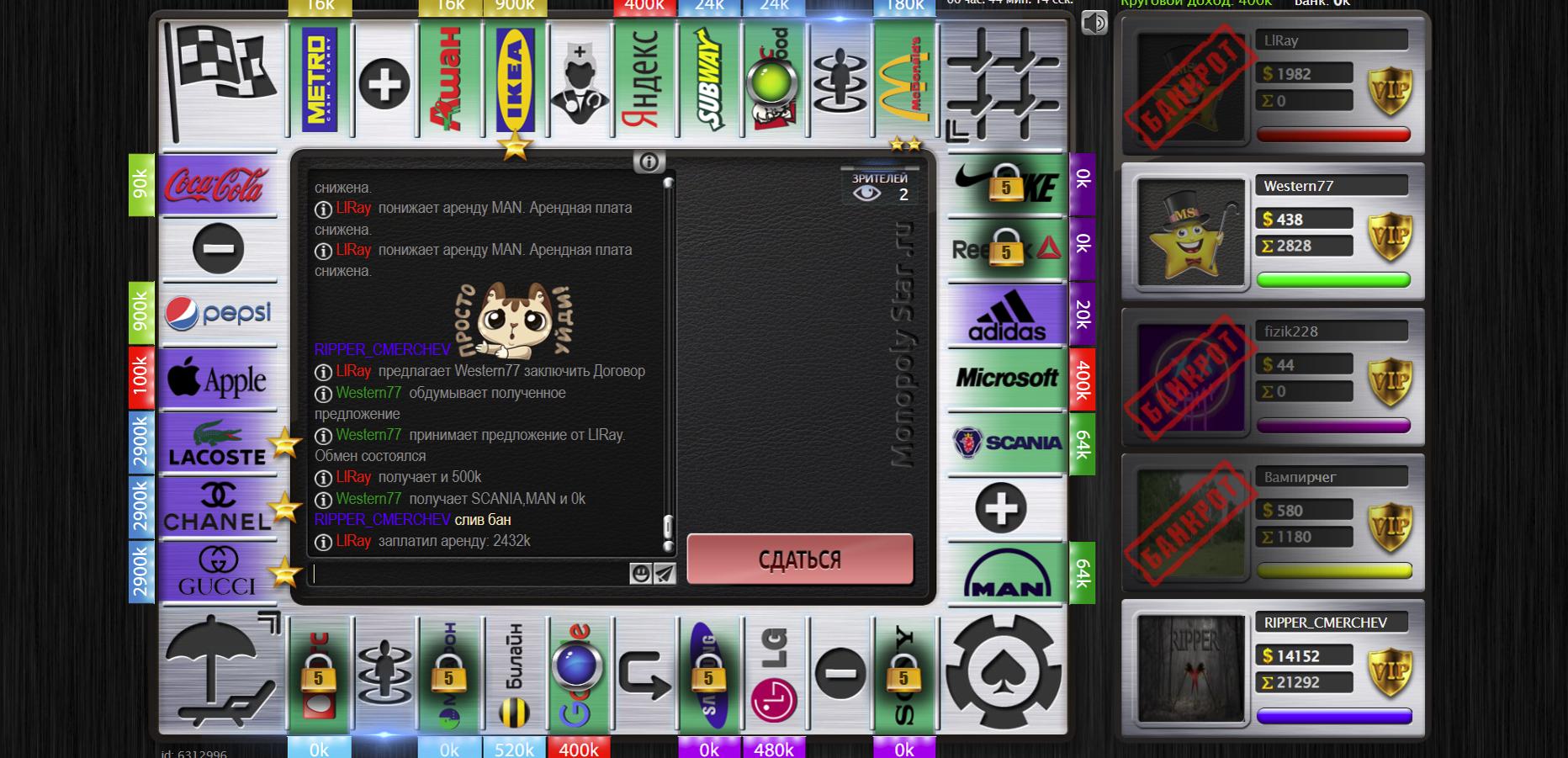Select the SCANIA property tile
The height and width of the screenshot is (758, 1568).
coord(1006,443)
